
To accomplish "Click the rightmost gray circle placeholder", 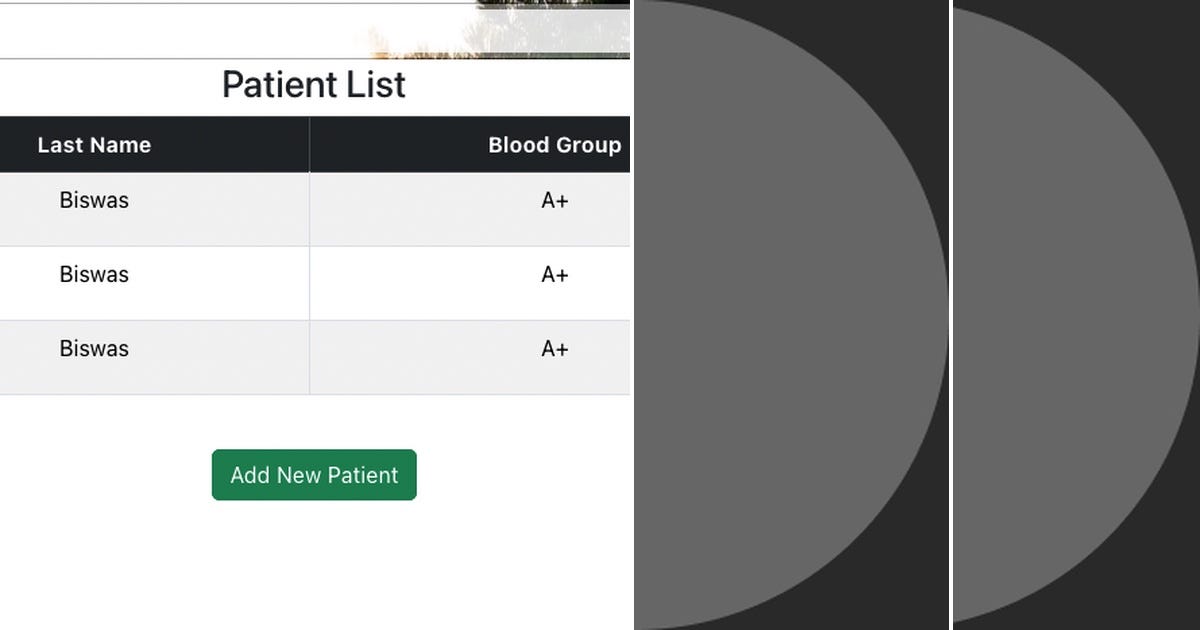I will [1070, 315].
